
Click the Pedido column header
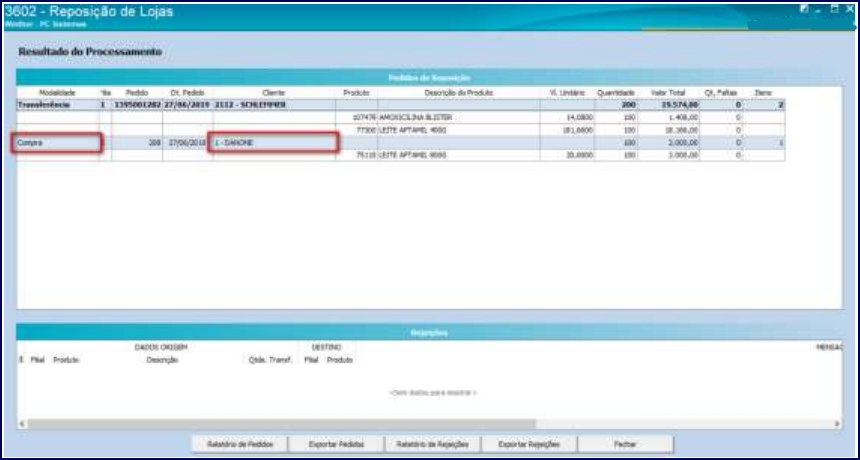pos(137,93)
